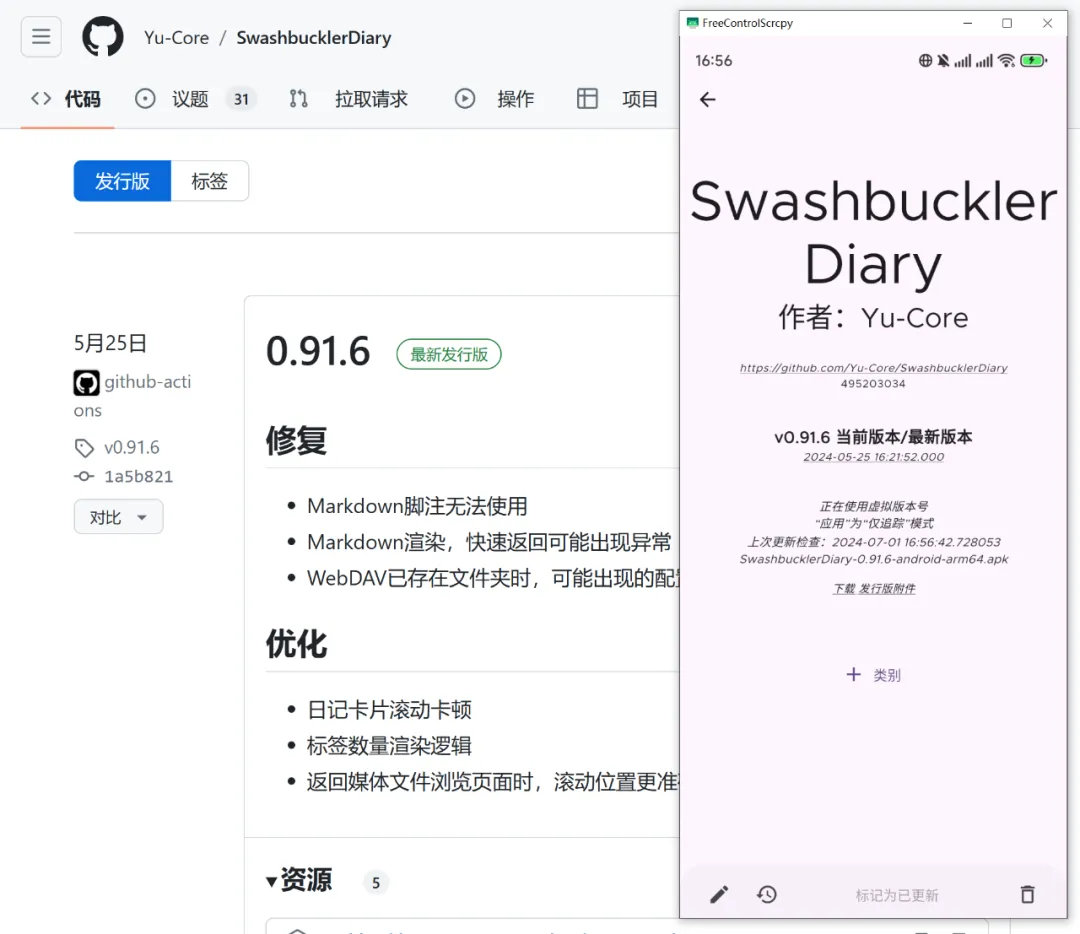Viewport: 1080px width, 934px height.
Task: Tap the globe VPN status icon
Action: (x=926, y=61)
